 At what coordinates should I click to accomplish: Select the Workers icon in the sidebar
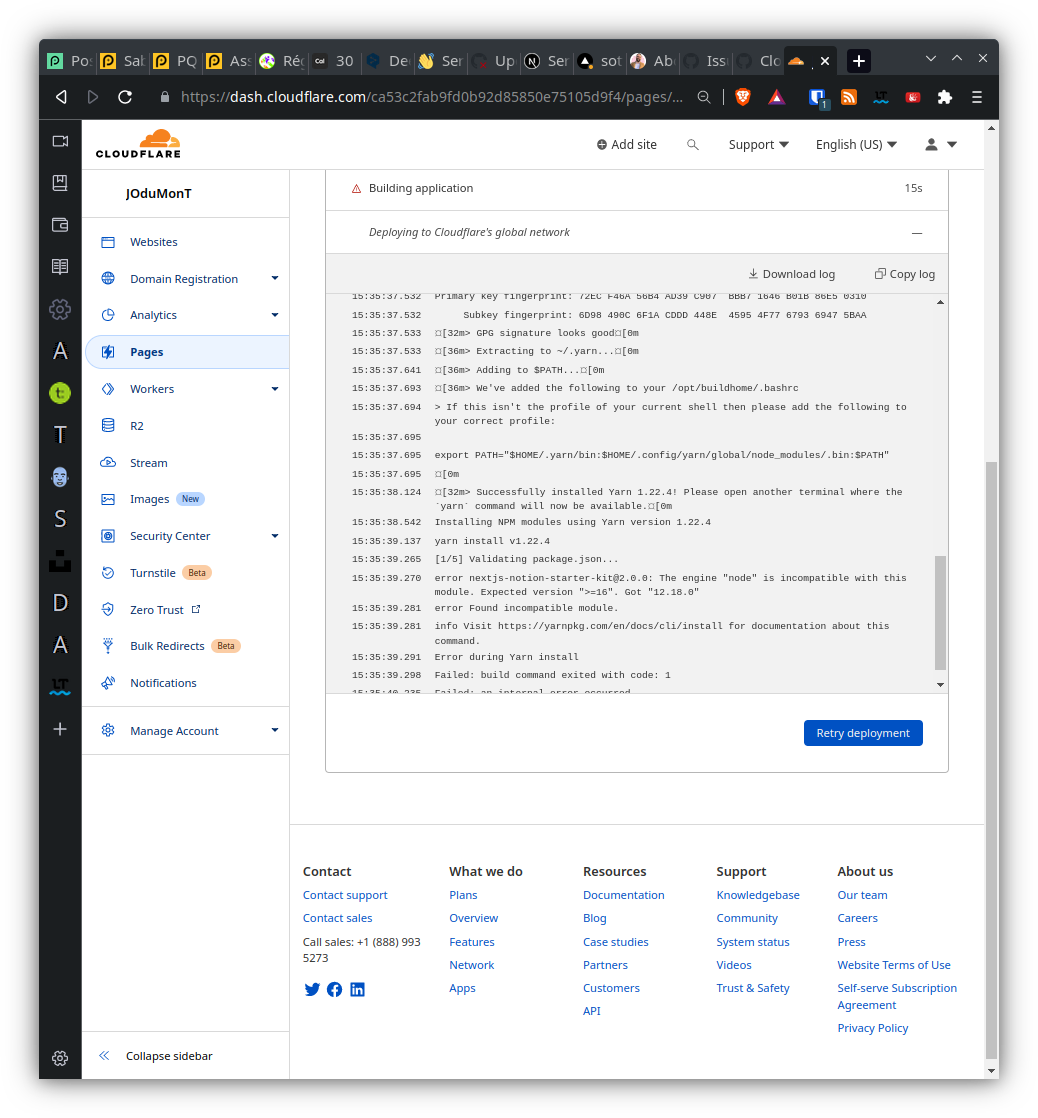point(108,388)
